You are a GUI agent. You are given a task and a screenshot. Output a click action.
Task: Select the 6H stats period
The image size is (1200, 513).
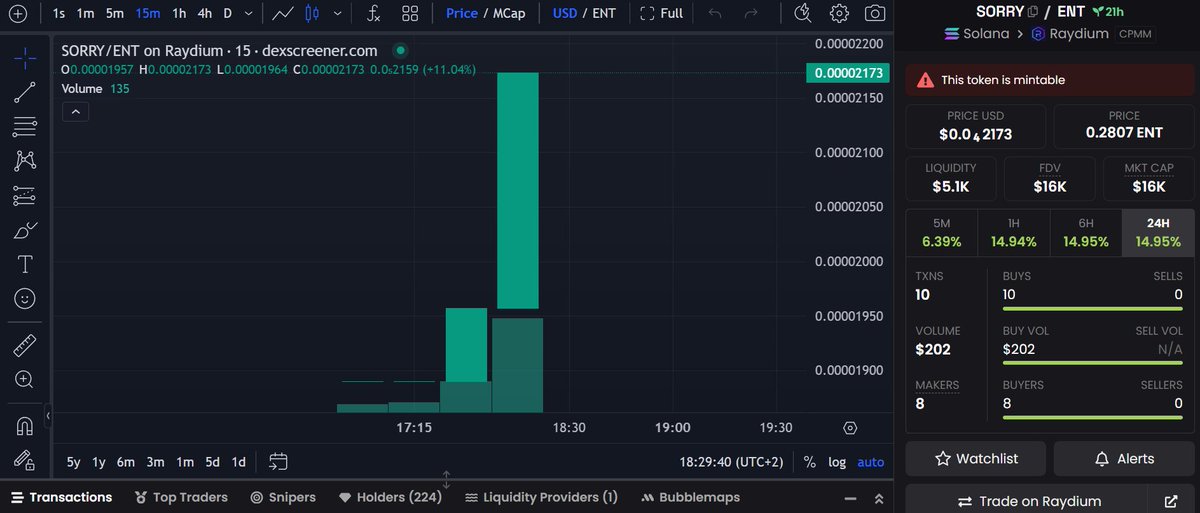(1086, 233)
